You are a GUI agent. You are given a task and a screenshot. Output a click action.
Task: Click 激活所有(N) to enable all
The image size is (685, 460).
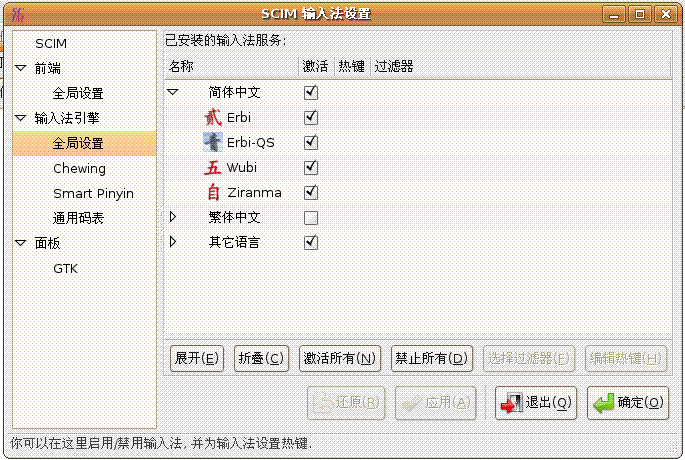coord(340,359)
